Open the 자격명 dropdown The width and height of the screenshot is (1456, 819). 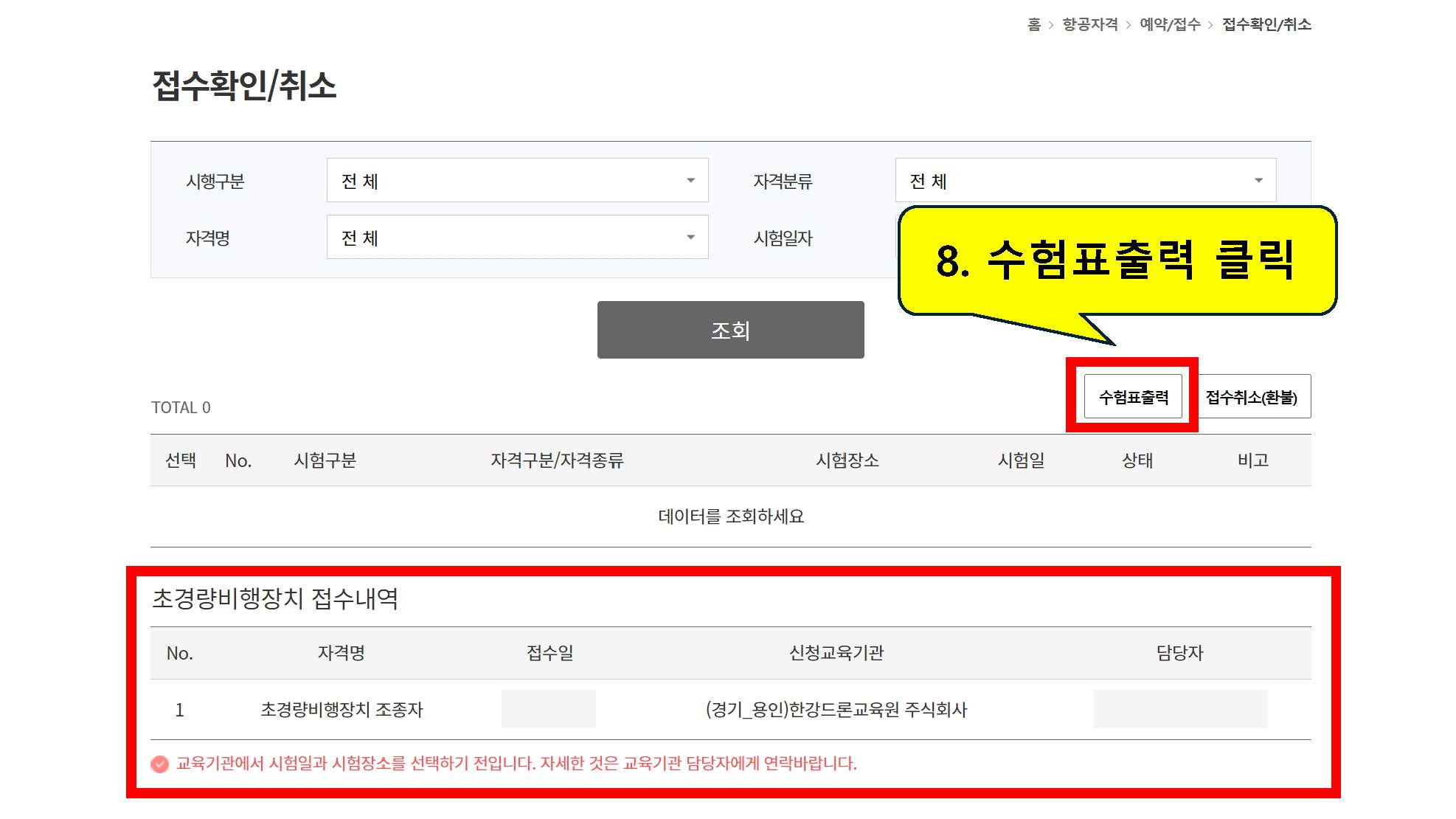tap(517, 237)
